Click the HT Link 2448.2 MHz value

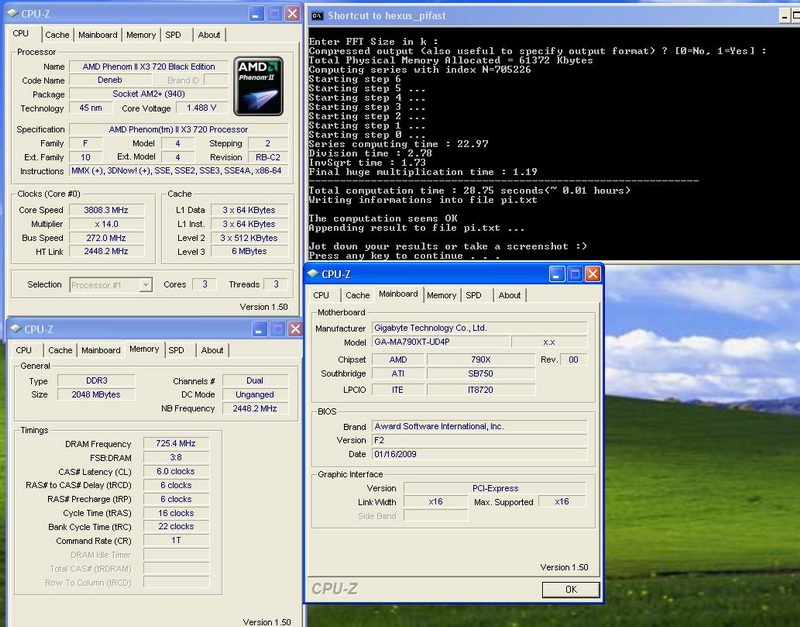point(106,251)
